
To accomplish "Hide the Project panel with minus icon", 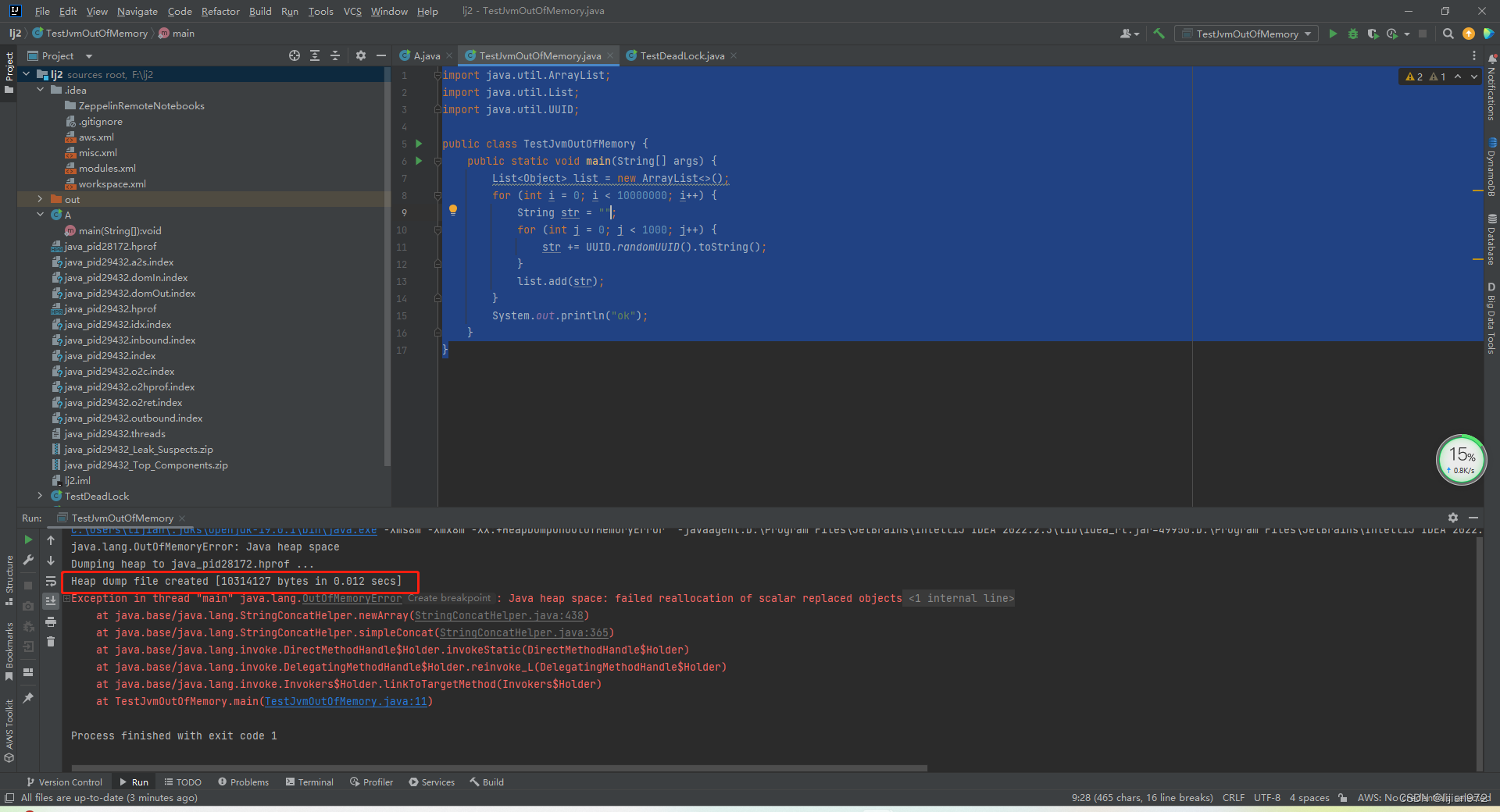I will coord(381,55).
